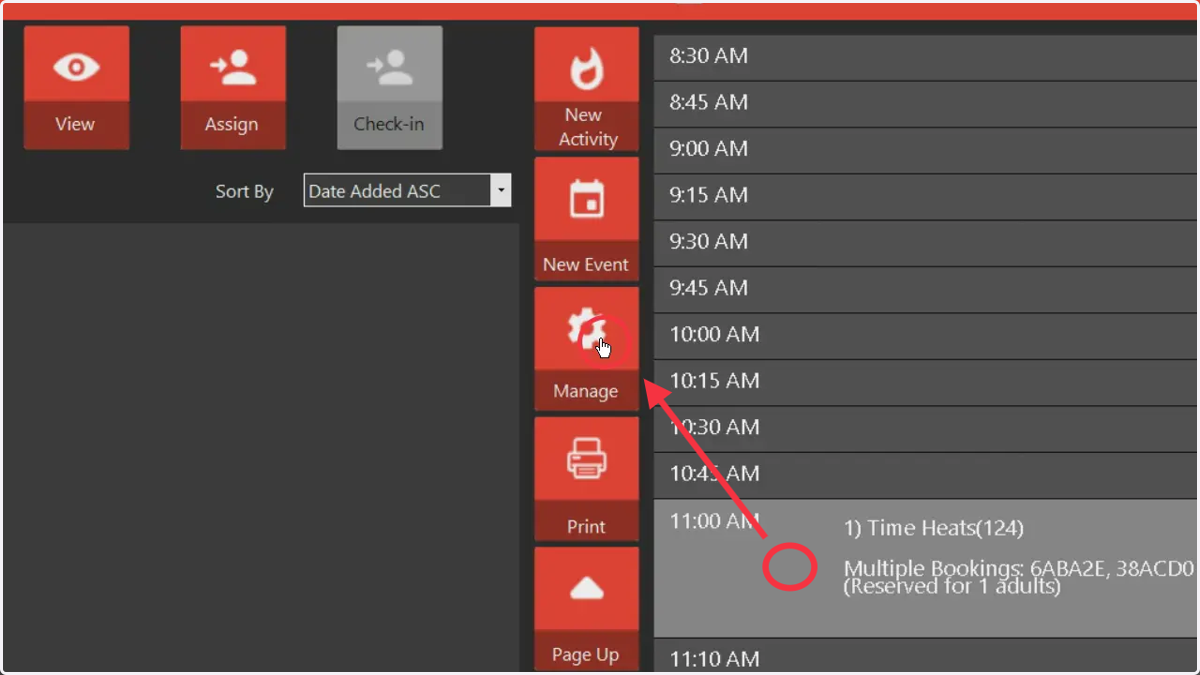This screenshot has width=1200, height=675.
Task: Select the 10:30 AM time slot
Action: tap(926, 429)
